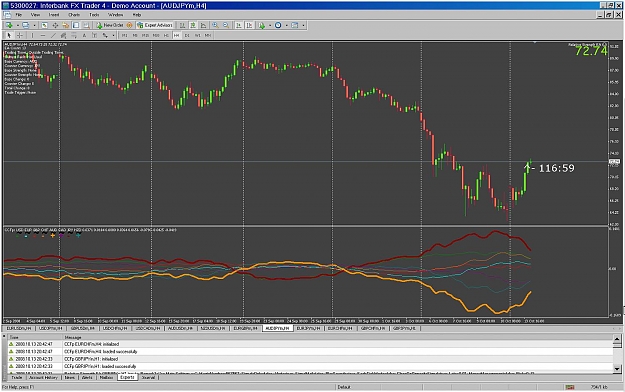Select the trendline drawing tool
Image resolution: width=625 pixels, height=392 pixels.
(x=53, y=35)
